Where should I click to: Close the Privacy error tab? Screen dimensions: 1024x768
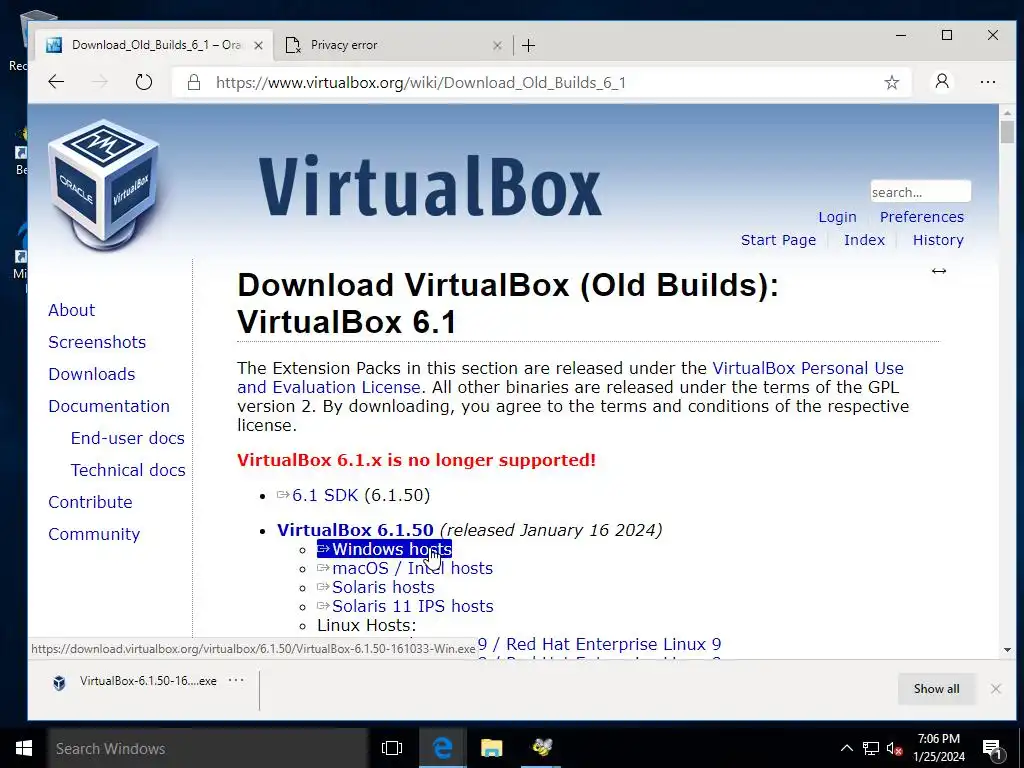click(x=497, y=45)
